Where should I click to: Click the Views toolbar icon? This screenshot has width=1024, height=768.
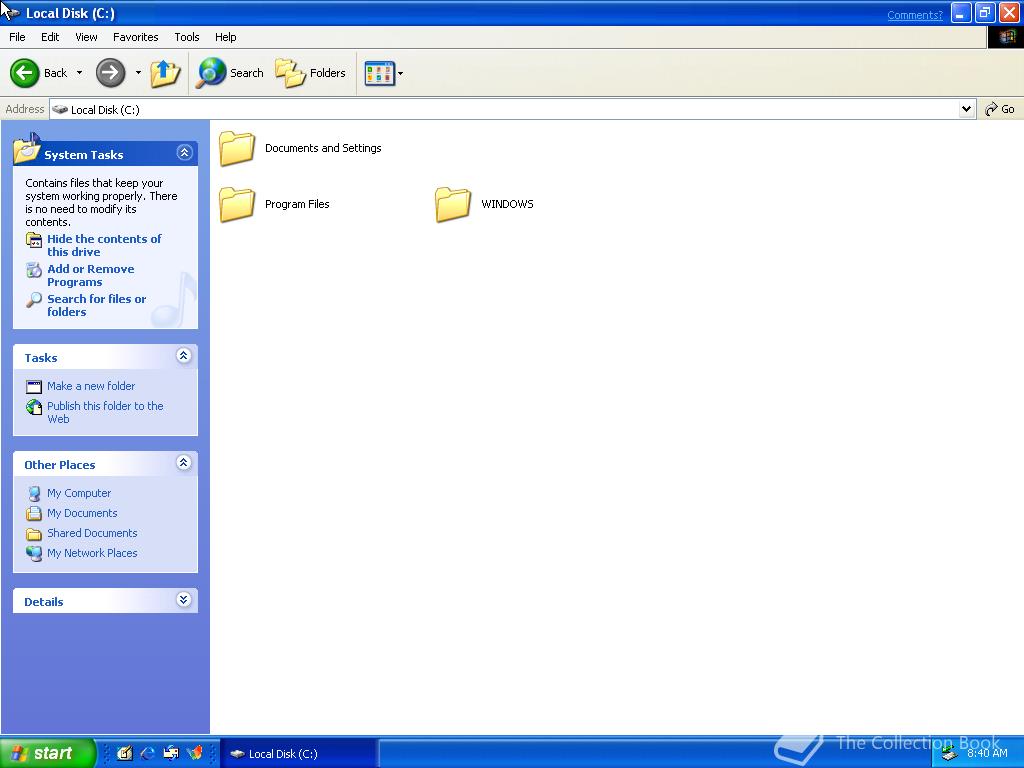pos(379,73)
